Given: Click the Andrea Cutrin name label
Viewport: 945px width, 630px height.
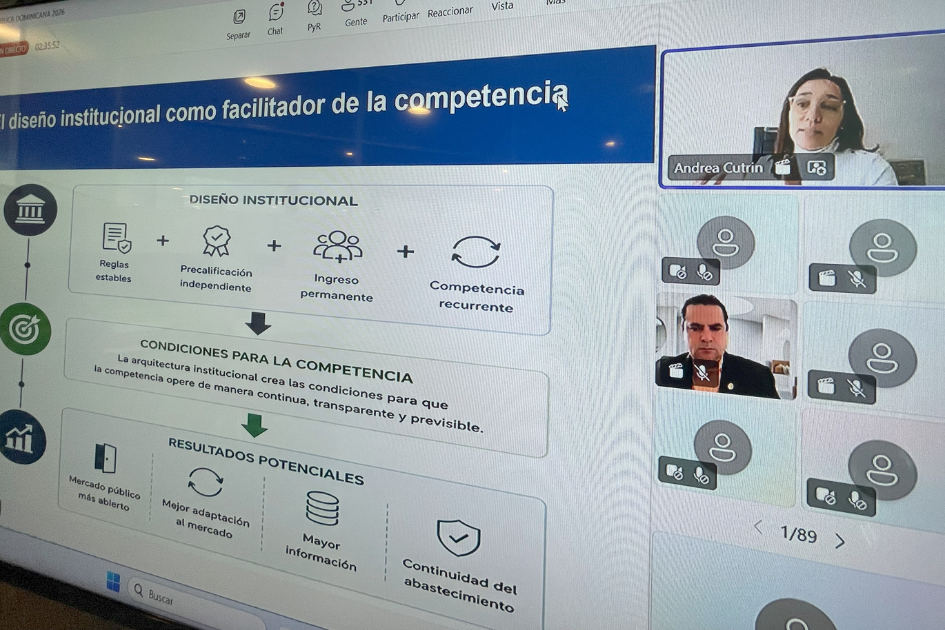Looking at the screenshot, I should (x=718, y=168).
